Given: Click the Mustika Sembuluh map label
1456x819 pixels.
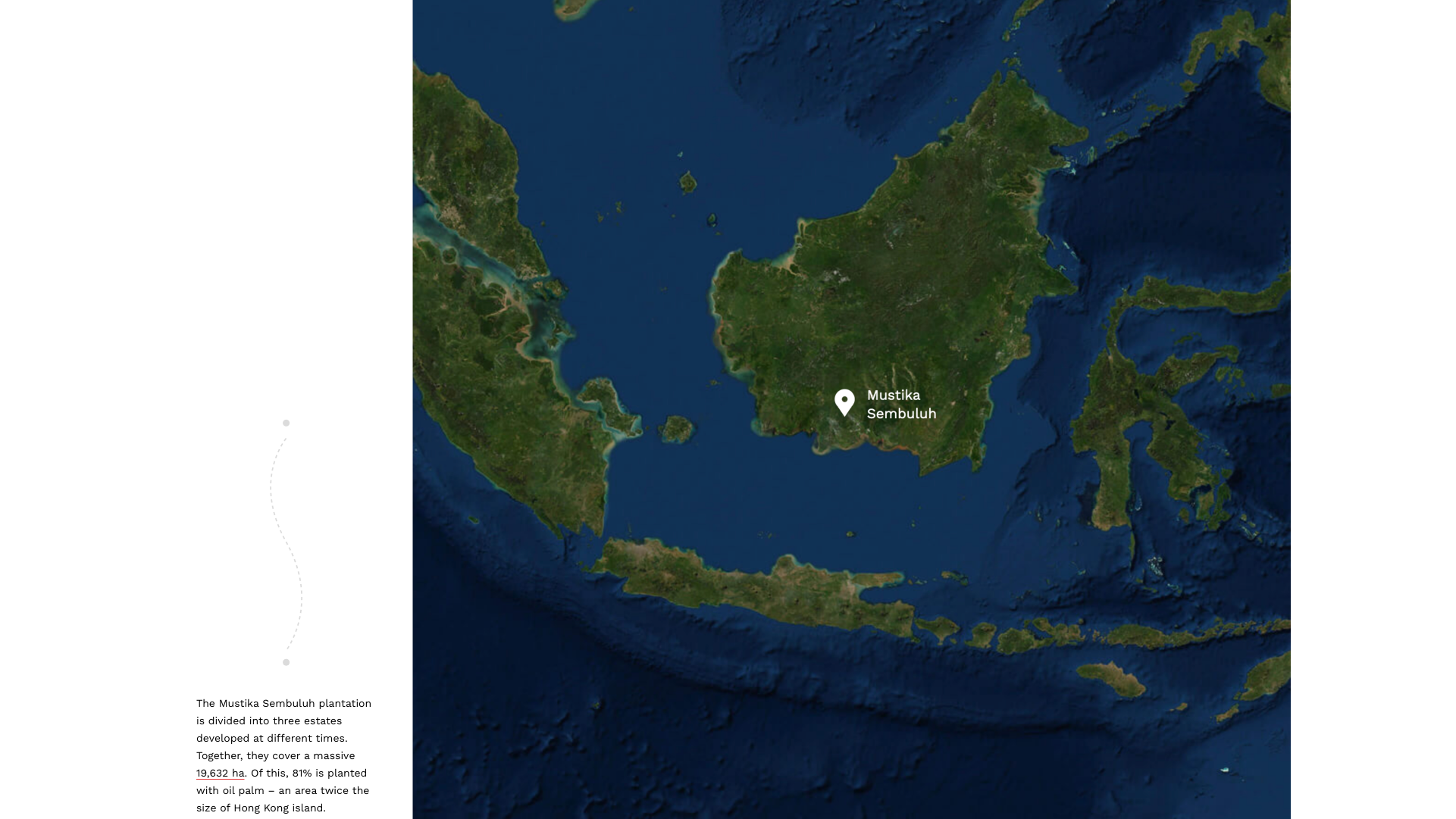Looking at the screenshot, I should (x=900, y=405).
